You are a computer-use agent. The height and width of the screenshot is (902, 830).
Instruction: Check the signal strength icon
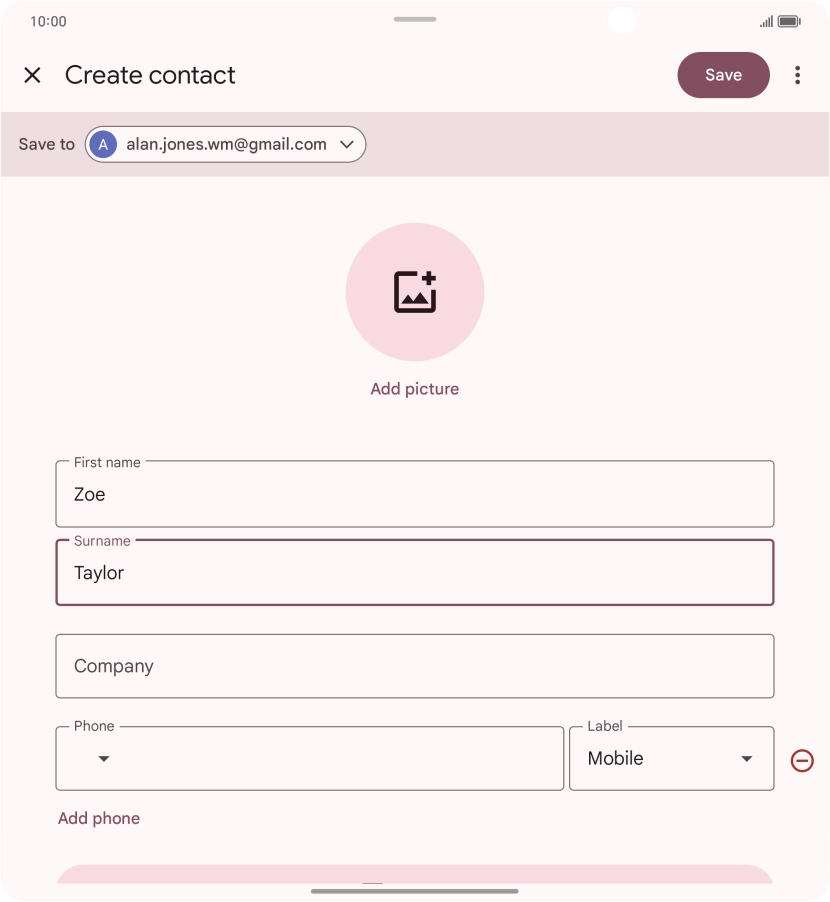(x=766, y=22)
